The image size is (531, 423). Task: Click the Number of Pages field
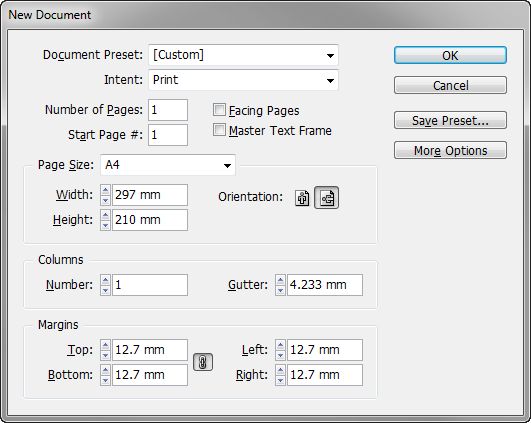tap(168, 110)
